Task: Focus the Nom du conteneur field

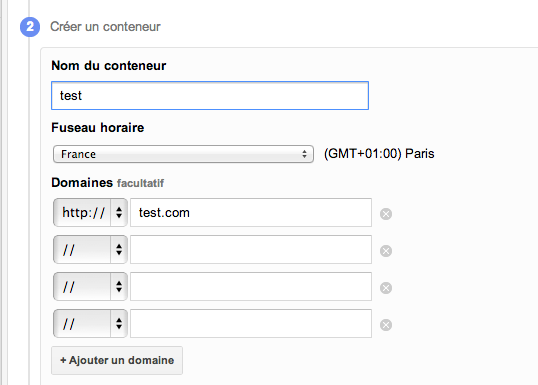Action: [210, 95]
